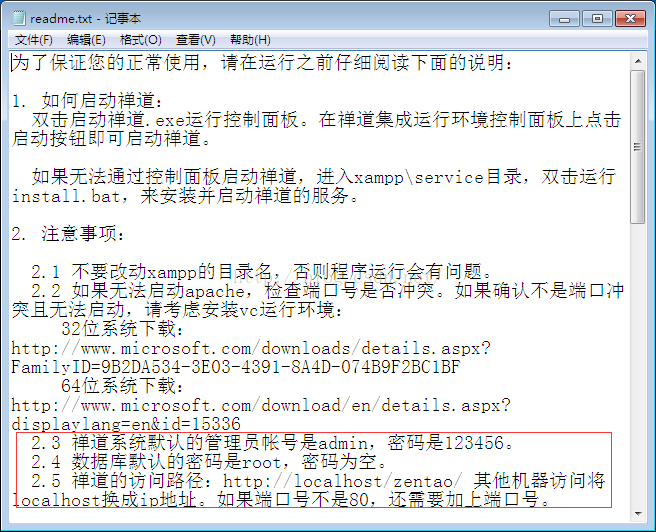Click text 'FamilyID=9B2DA534-3E03-4391-8A4D-074B9F2BC1BF'
Image resolution: width=656 pixels, height=532 pixels.
point(236,367)
